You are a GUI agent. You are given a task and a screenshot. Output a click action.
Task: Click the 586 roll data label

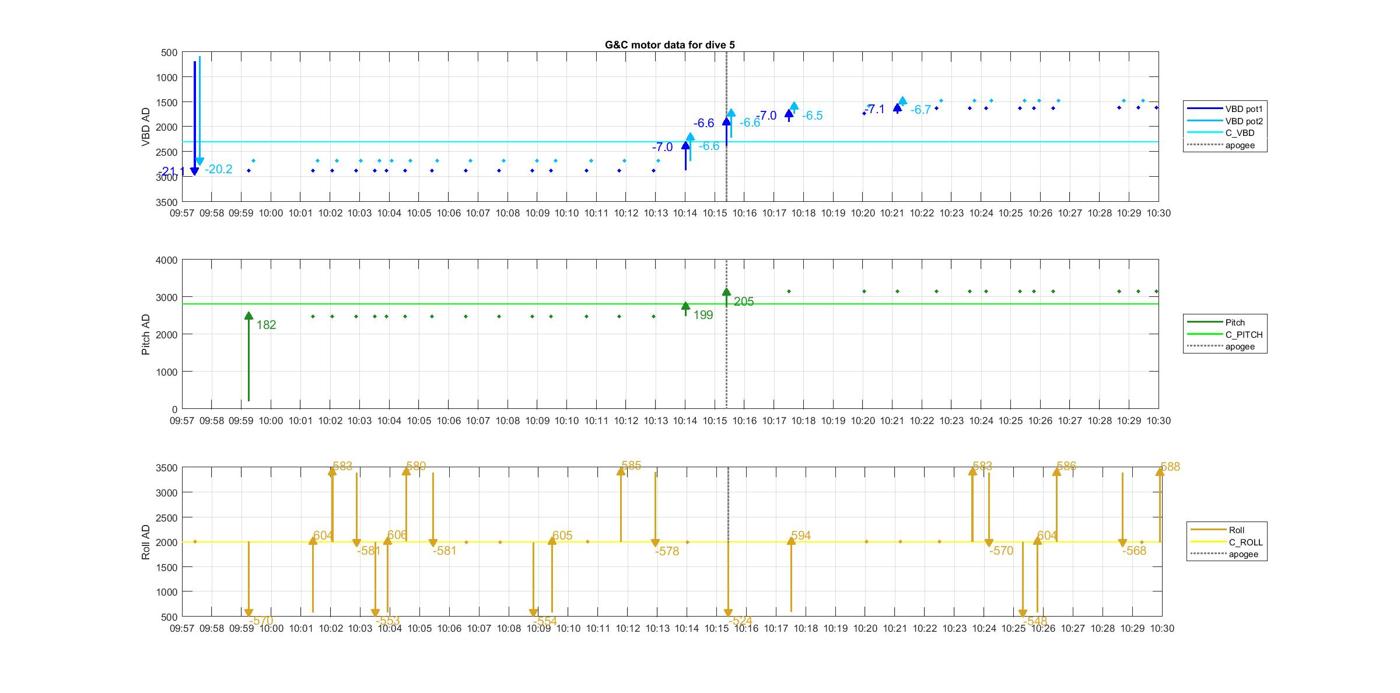click(1067, 466)
